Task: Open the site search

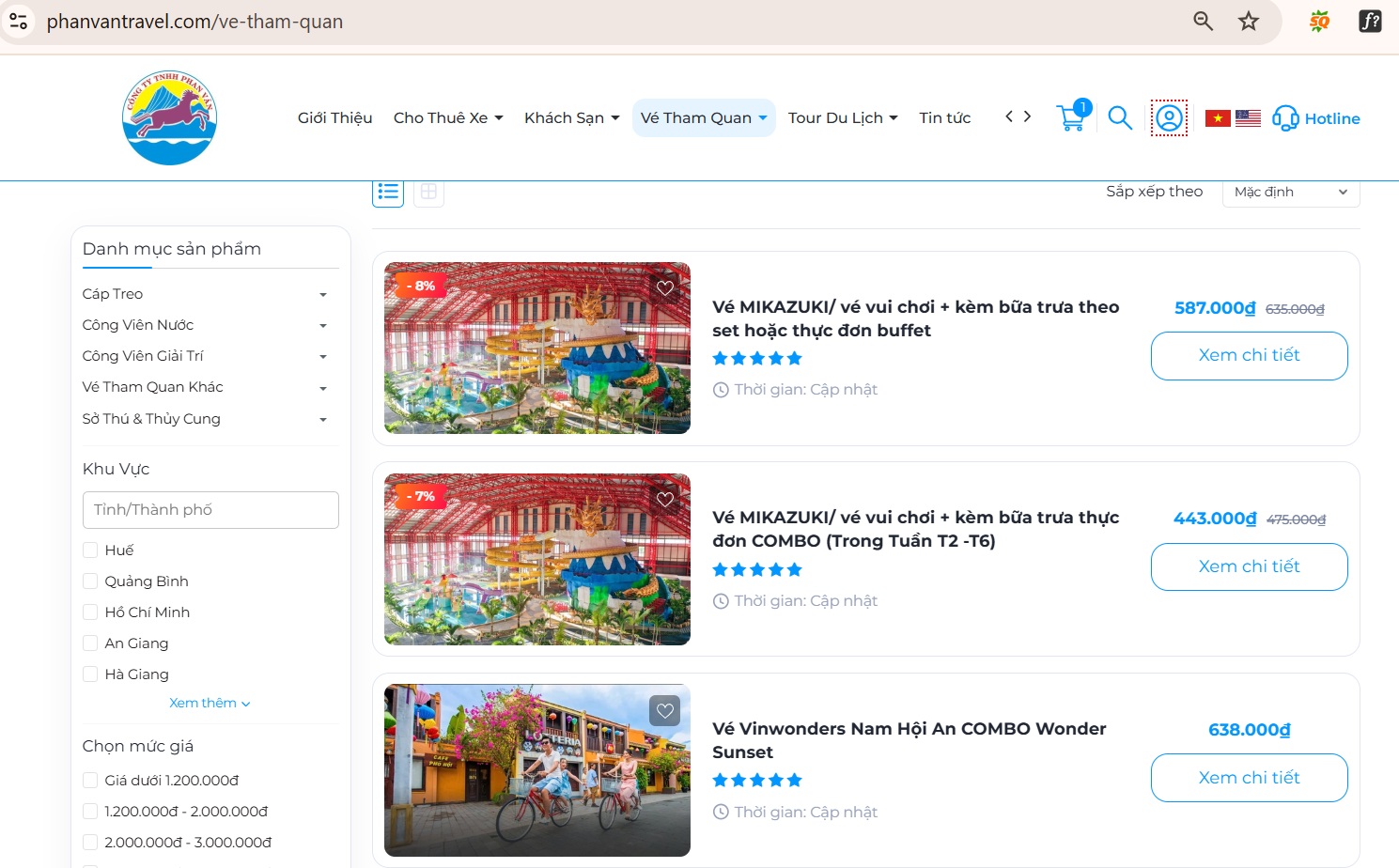Action: click(1119, 117)
